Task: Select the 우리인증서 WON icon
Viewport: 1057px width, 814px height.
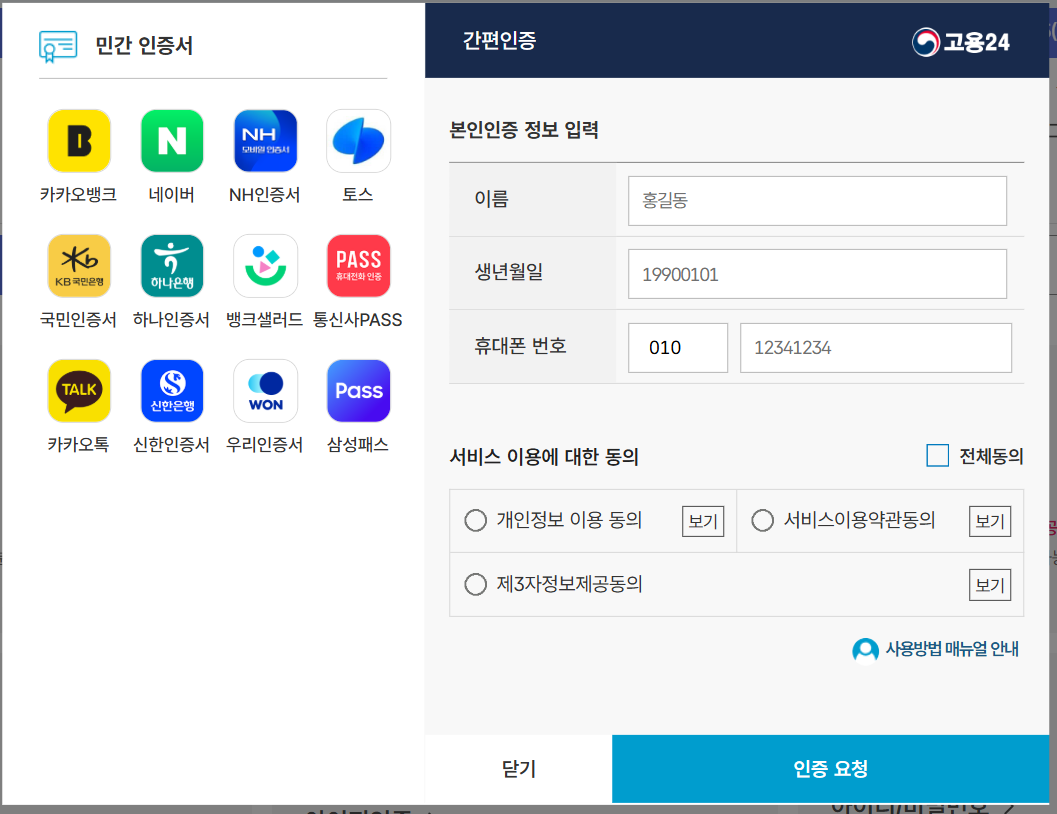Action: [x=265, y=391]
